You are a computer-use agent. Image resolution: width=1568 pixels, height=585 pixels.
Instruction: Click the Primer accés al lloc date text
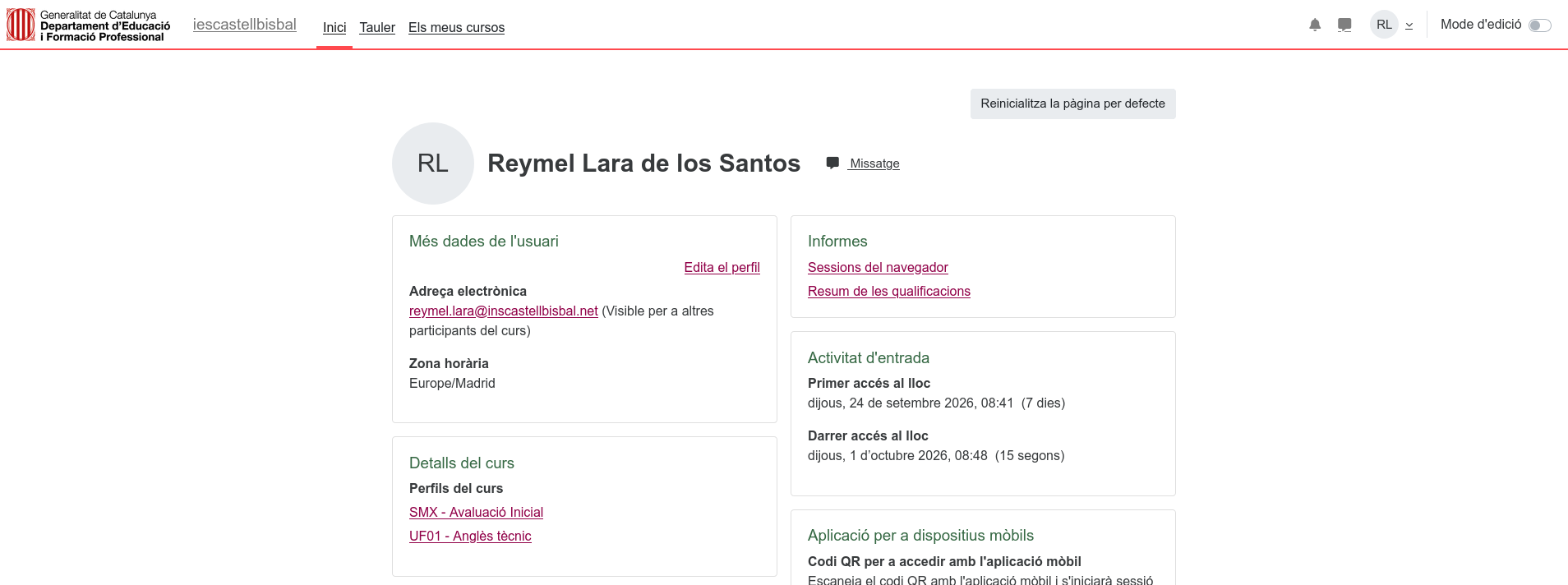(x=936, y=403)
